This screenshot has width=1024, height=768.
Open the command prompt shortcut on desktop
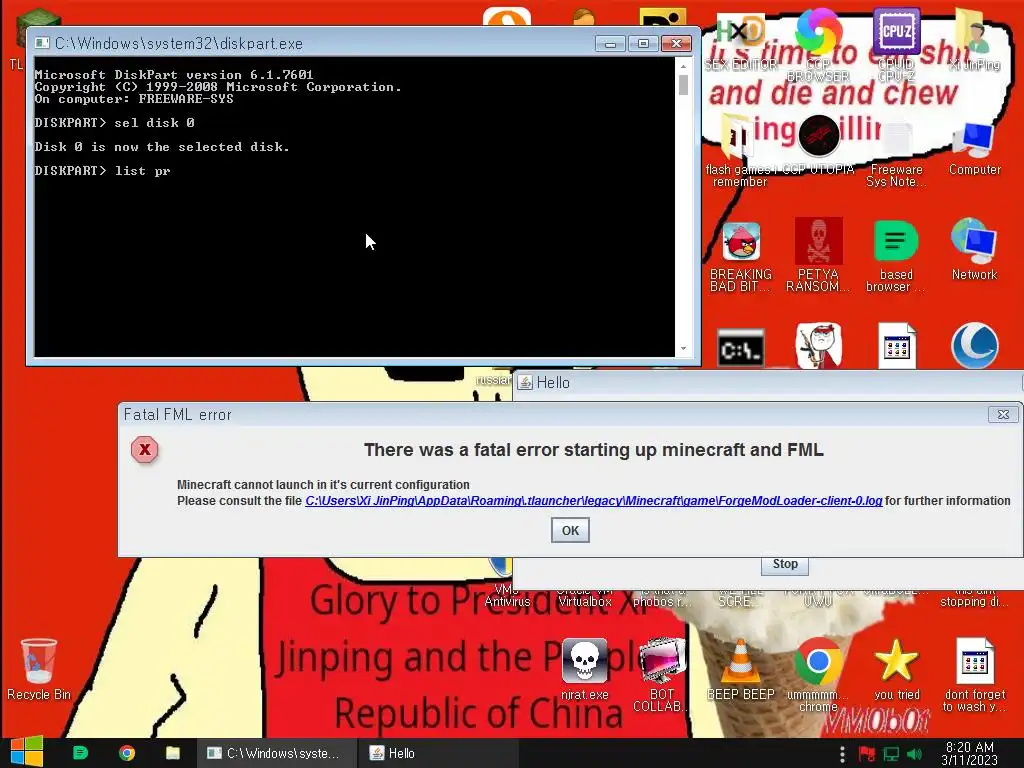click(741, 348)
